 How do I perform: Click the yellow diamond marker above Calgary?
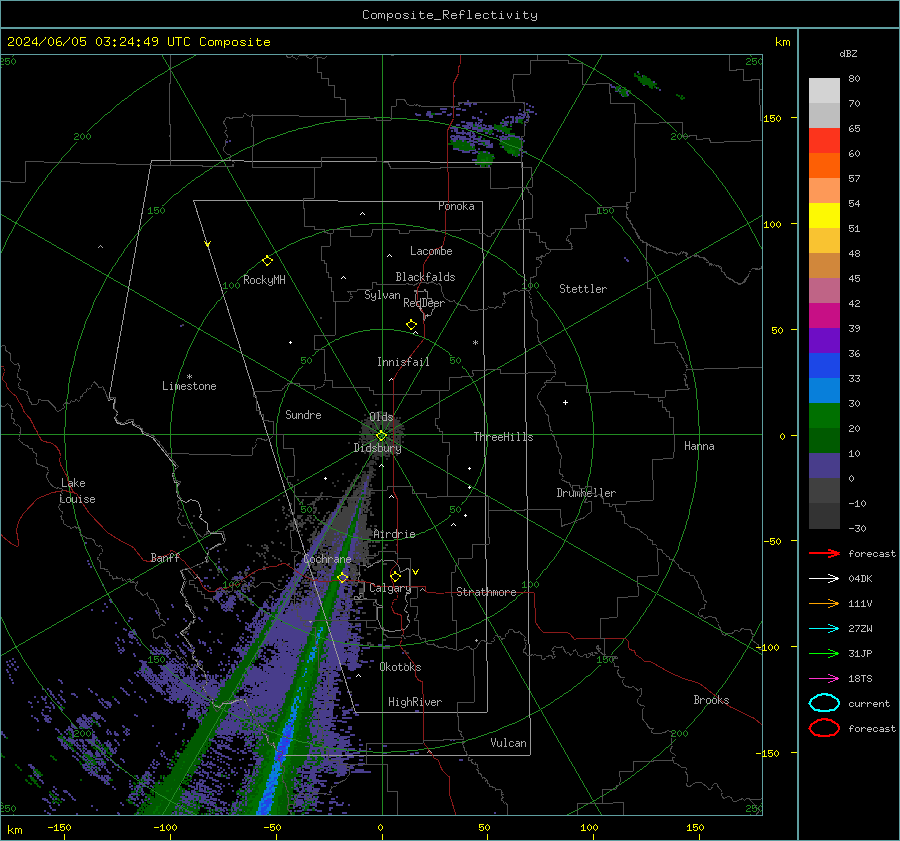tap(395, 576)
